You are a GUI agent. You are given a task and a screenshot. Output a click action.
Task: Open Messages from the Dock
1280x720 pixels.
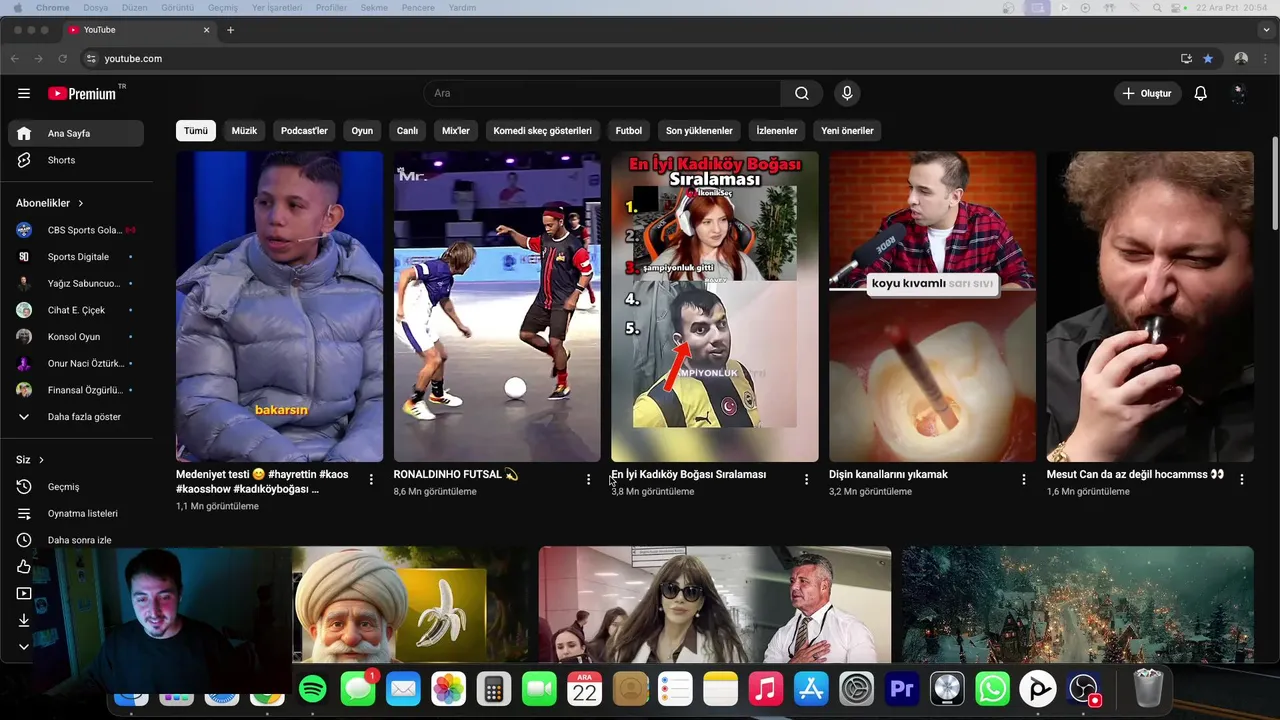(357, 689)
